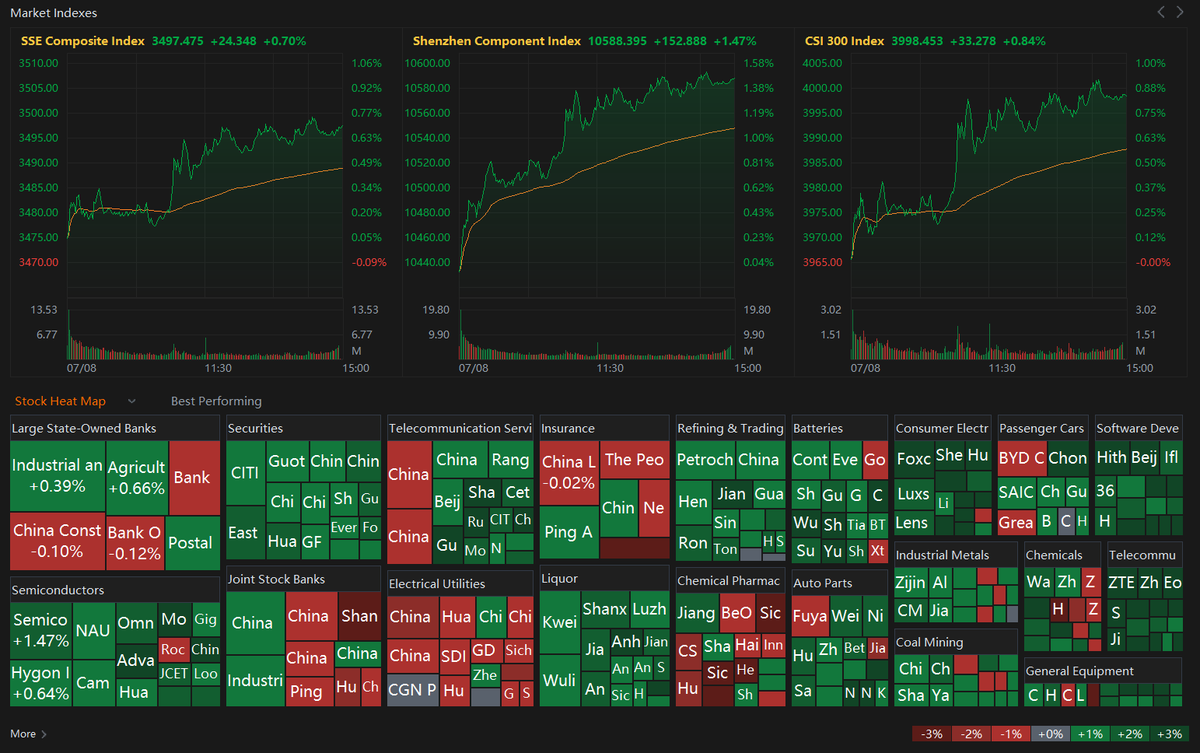1200x753 pixels.
Task: Click the Postal bank tile
Action: [192, 542]
